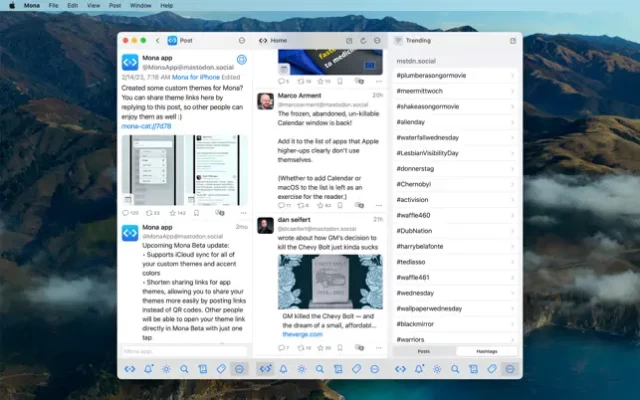Go back from the Post view
Viewport: 640px width, 400px height.
pos(157,40)
